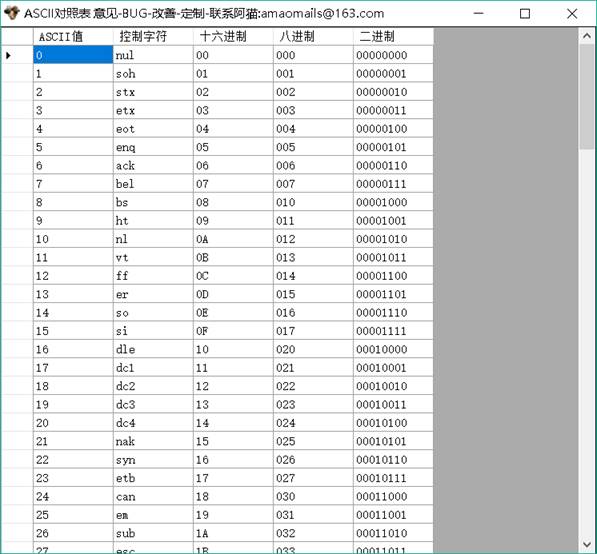Select hex value 1A cell

click(233, 533)
